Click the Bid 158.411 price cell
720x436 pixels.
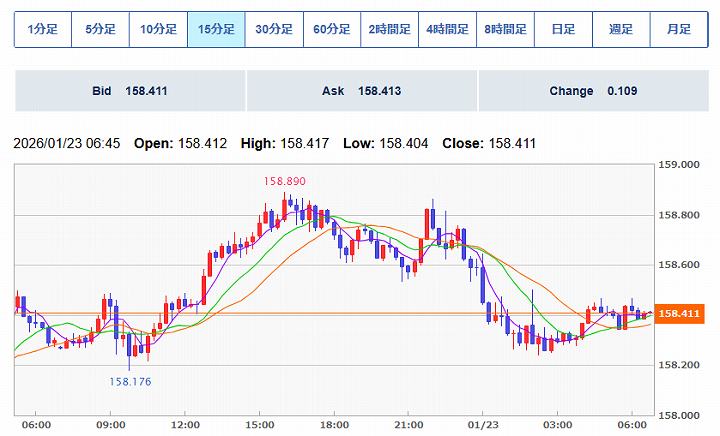(x=129, y=91)
